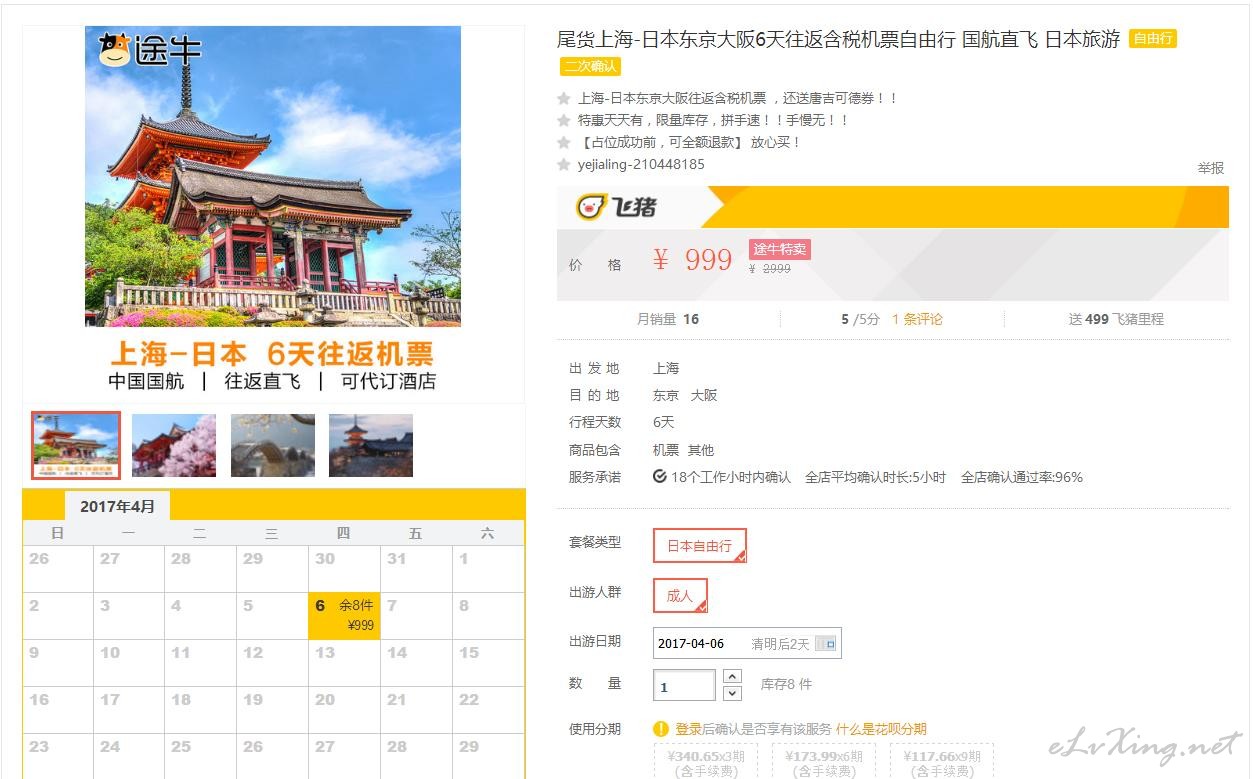This screenshot has height=779, width=1253.
Task: Increase quantity with up arrow
Action: point(732,676)
